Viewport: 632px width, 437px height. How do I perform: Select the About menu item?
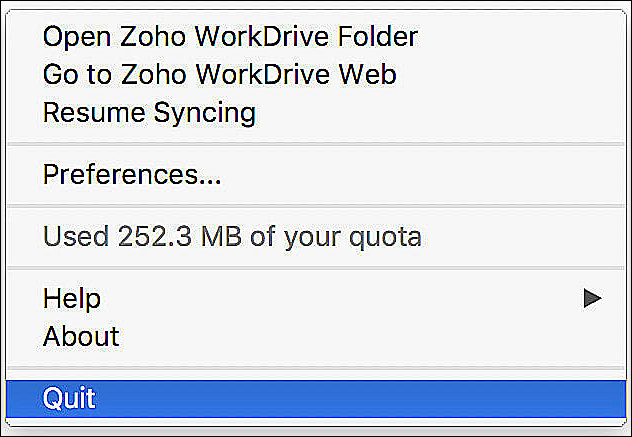(81, 336)
